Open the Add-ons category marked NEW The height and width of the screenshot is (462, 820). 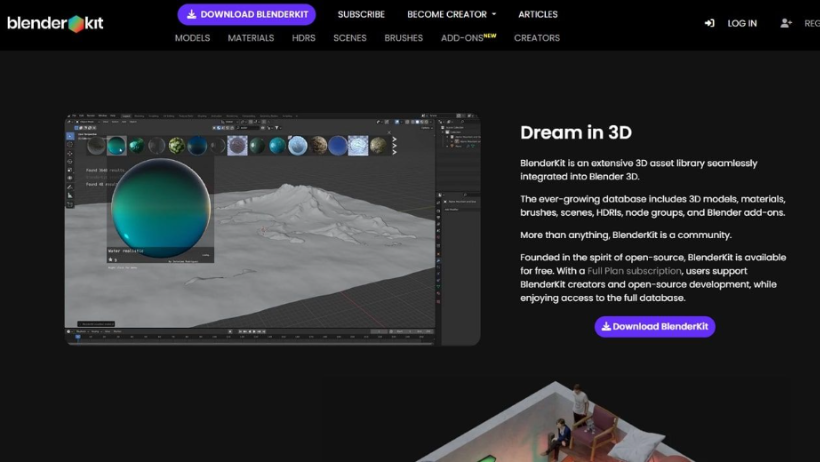tap(468, 38)
